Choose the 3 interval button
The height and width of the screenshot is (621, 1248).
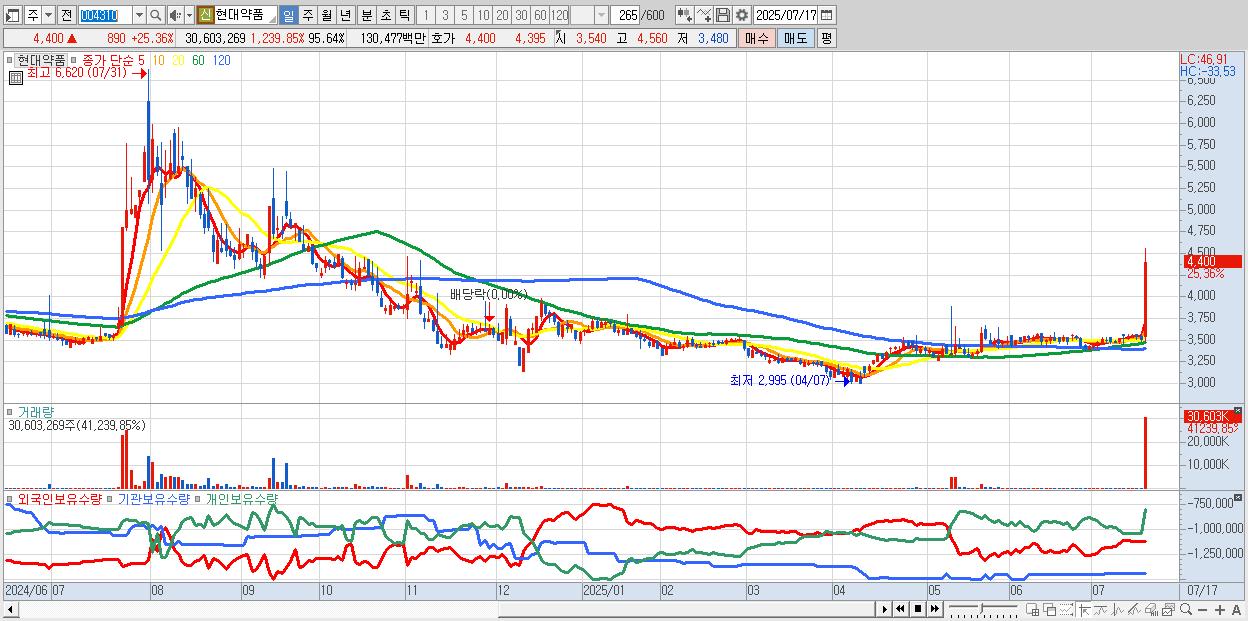point(445,15)
